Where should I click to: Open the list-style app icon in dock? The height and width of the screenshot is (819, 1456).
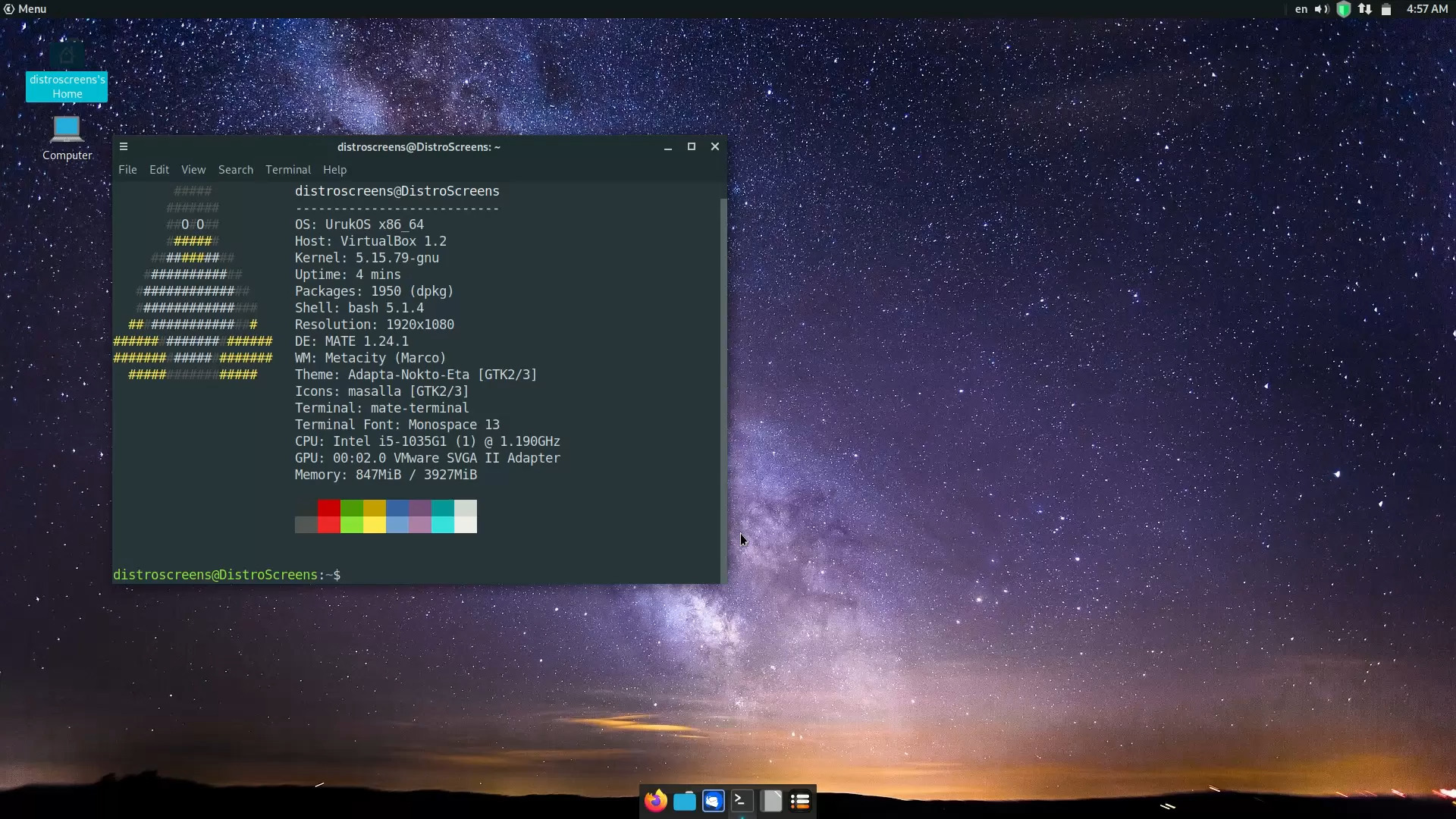tap(800, 801)
